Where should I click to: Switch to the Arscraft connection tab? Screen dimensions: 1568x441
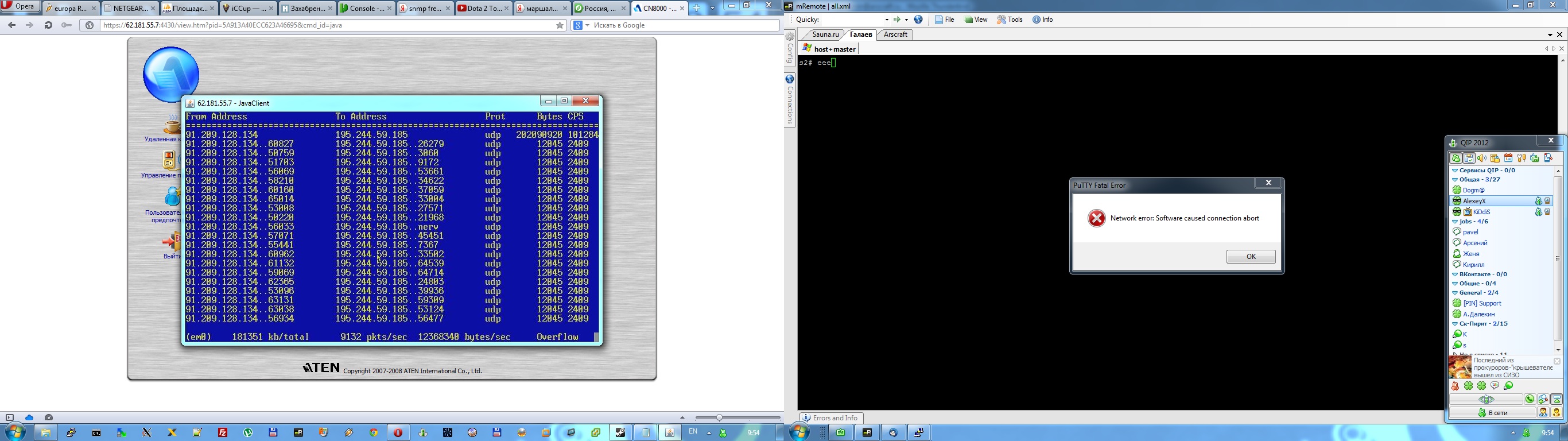coord(895,34)
